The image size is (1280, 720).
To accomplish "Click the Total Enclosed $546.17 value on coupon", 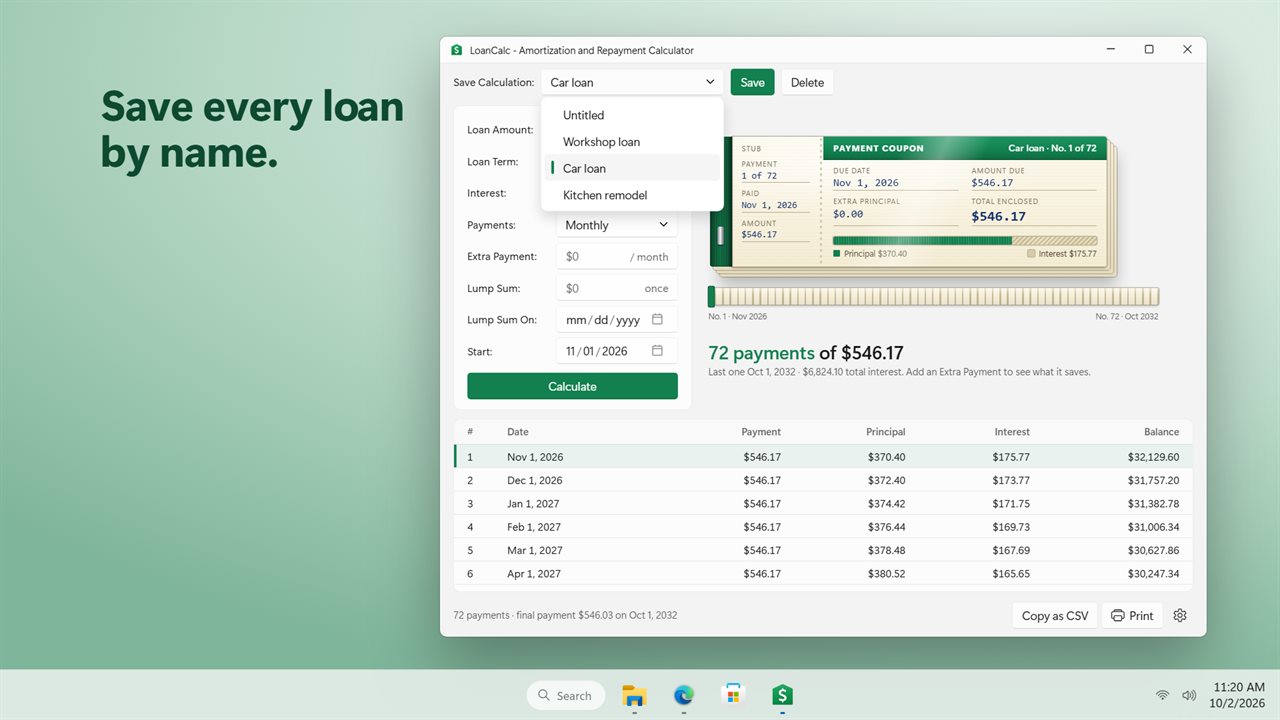I will 998,216.
